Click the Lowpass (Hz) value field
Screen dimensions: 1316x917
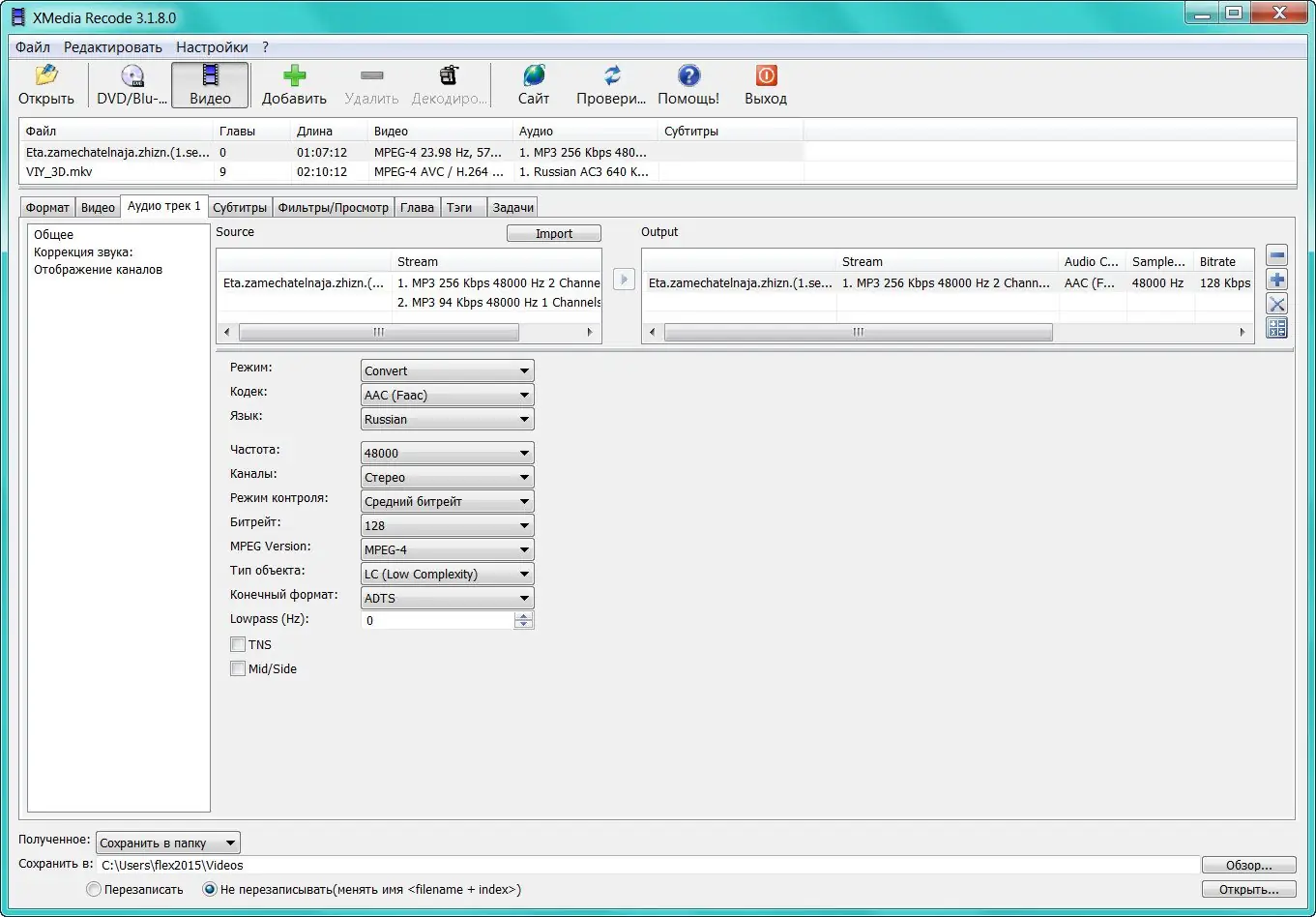(438, 620)
